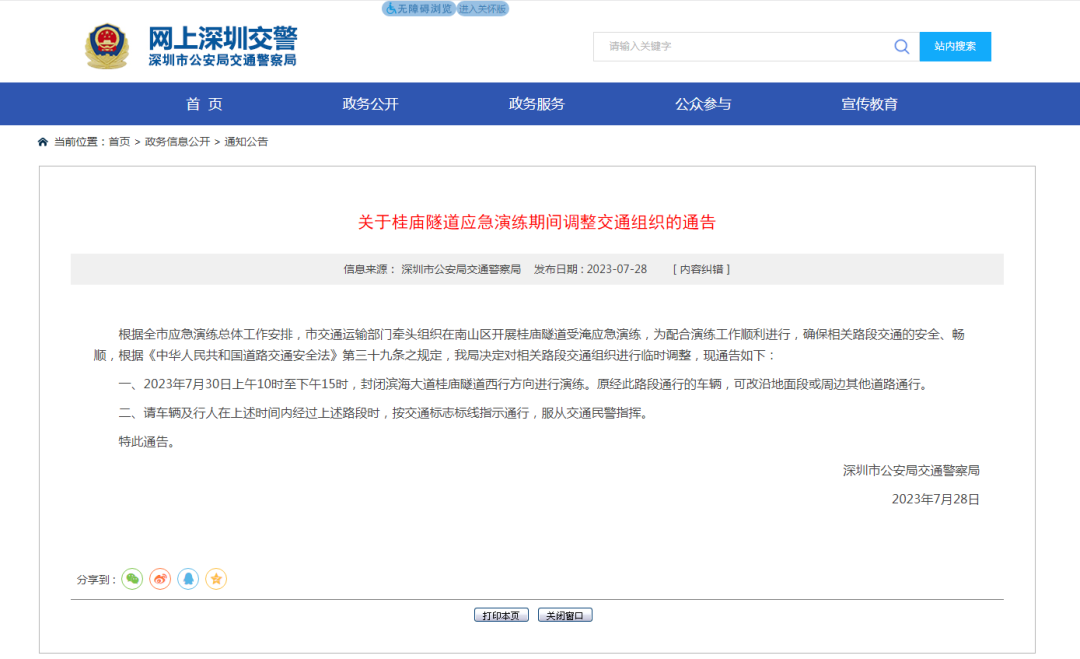The width and height of the screenshot is (1080, 659).
Task: Open the 宣传教育 navigation menu
Action: point(869,104)
